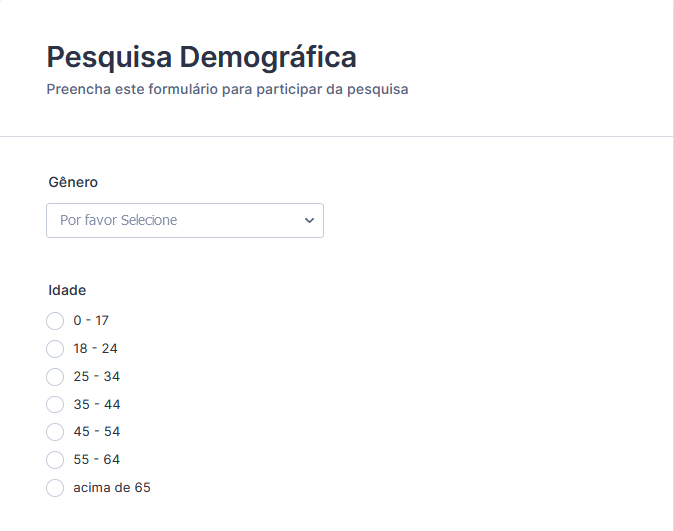Mark the 45 - 54 radio circle

click(x=55, y=432)
